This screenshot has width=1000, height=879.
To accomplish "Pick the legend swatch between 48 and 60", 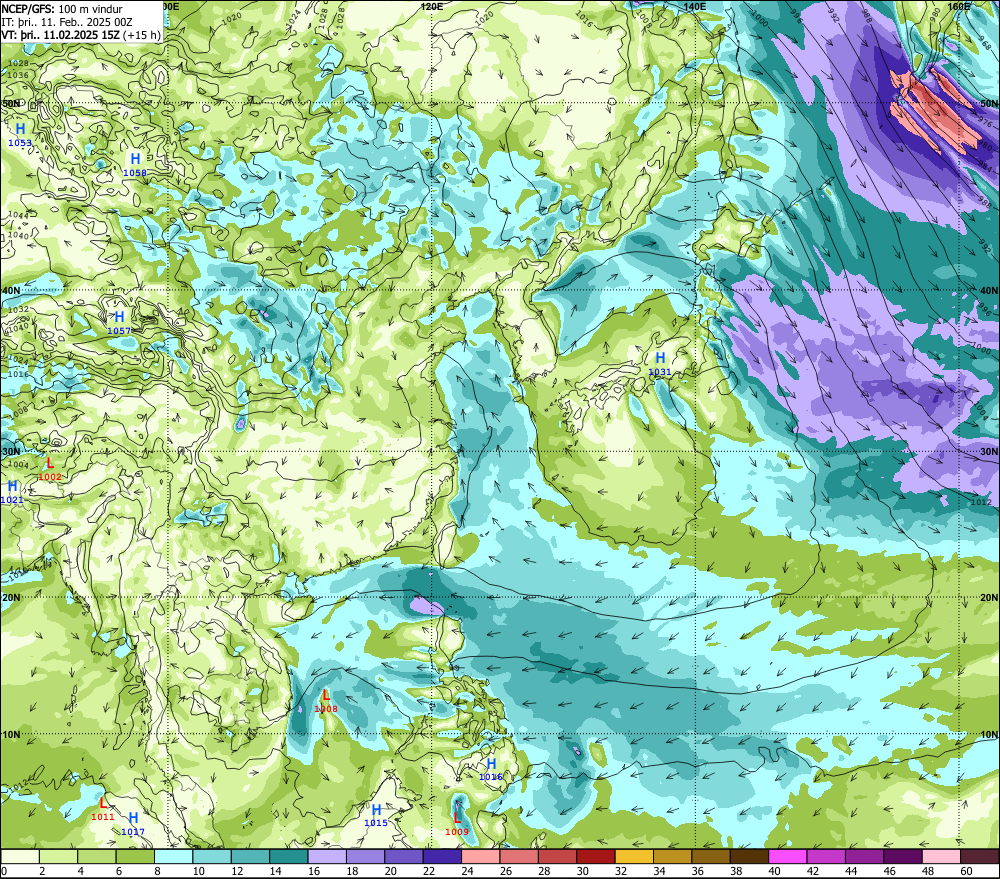I will tap(941, 856).
